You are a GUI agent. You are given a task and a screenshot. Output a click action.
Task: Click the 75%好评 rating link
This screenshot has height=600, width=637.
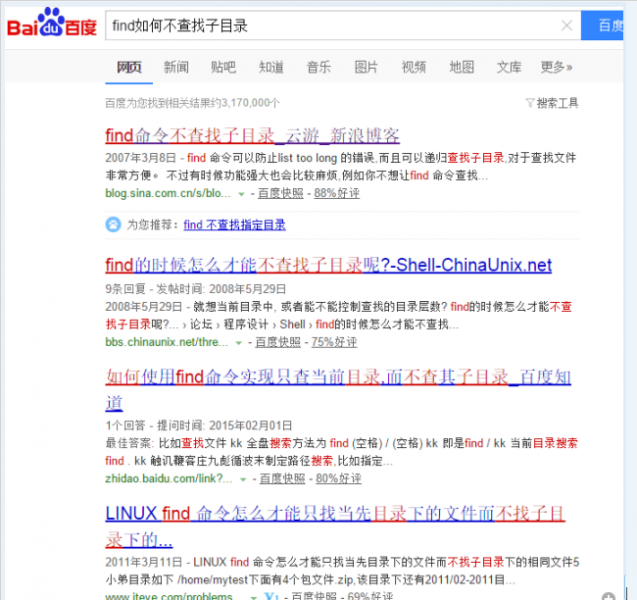(334, 342)
